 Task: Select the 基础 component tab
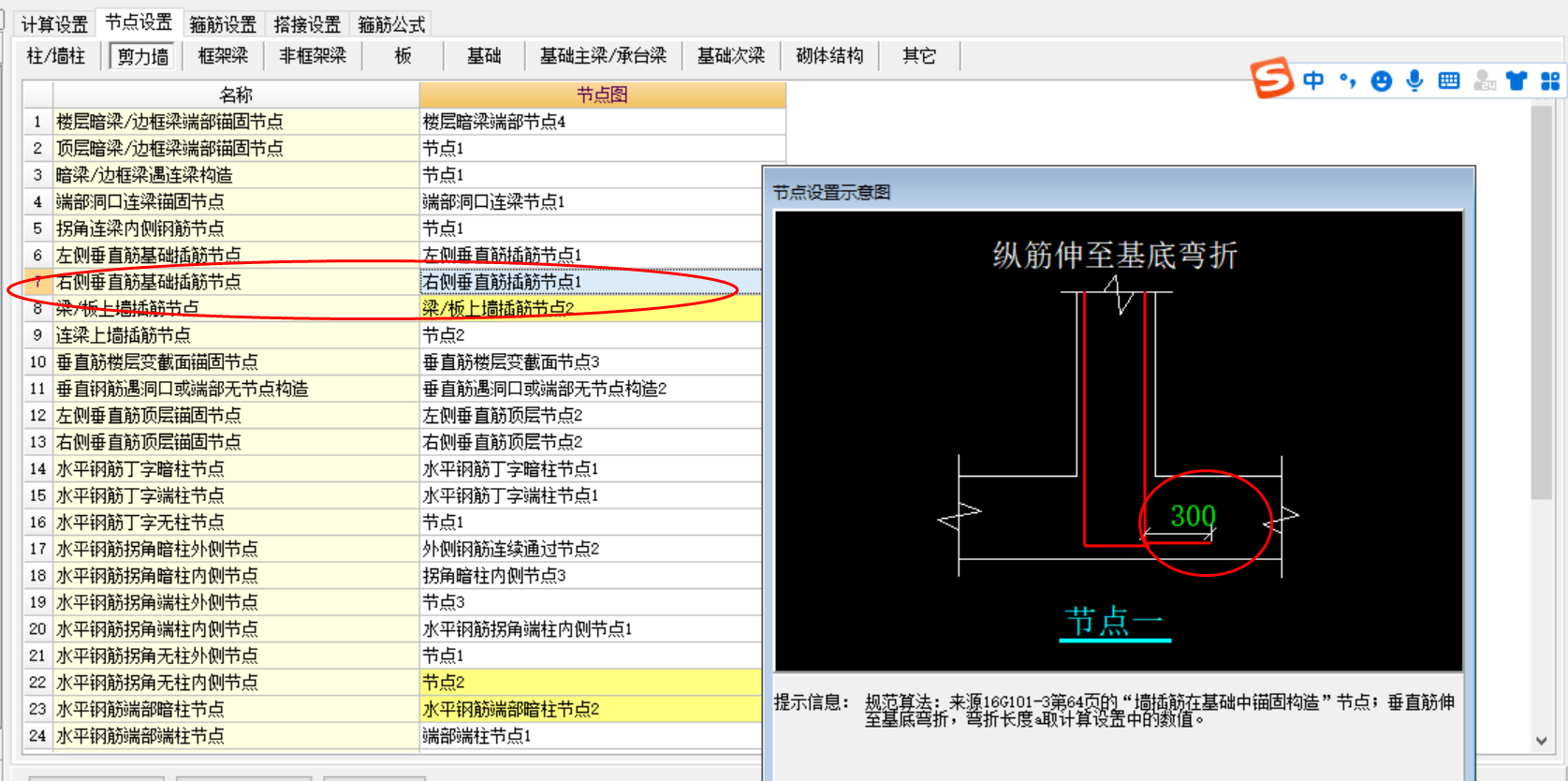(x=484, y=56)
